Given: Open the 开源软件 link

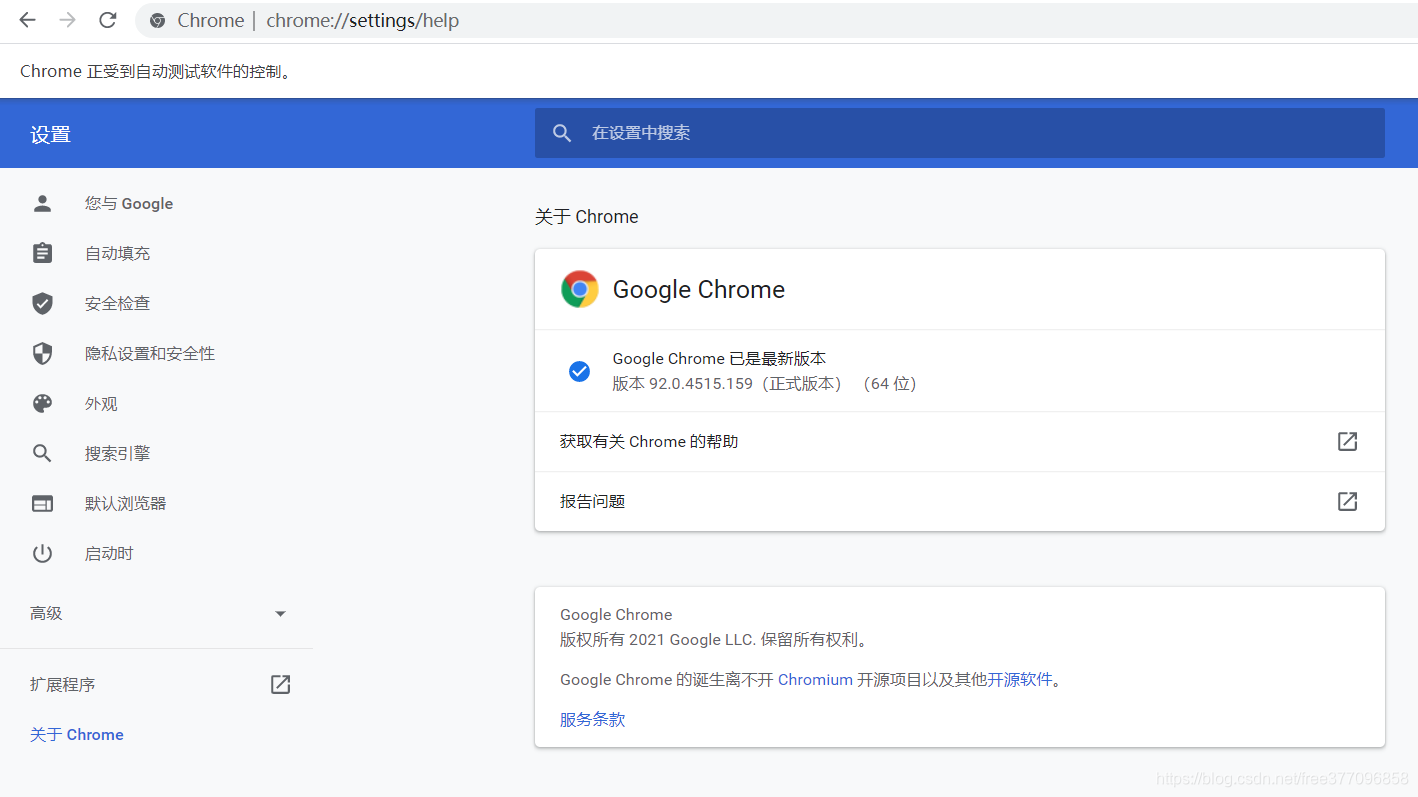Looking at the screenshot, I should [1020, 679].
